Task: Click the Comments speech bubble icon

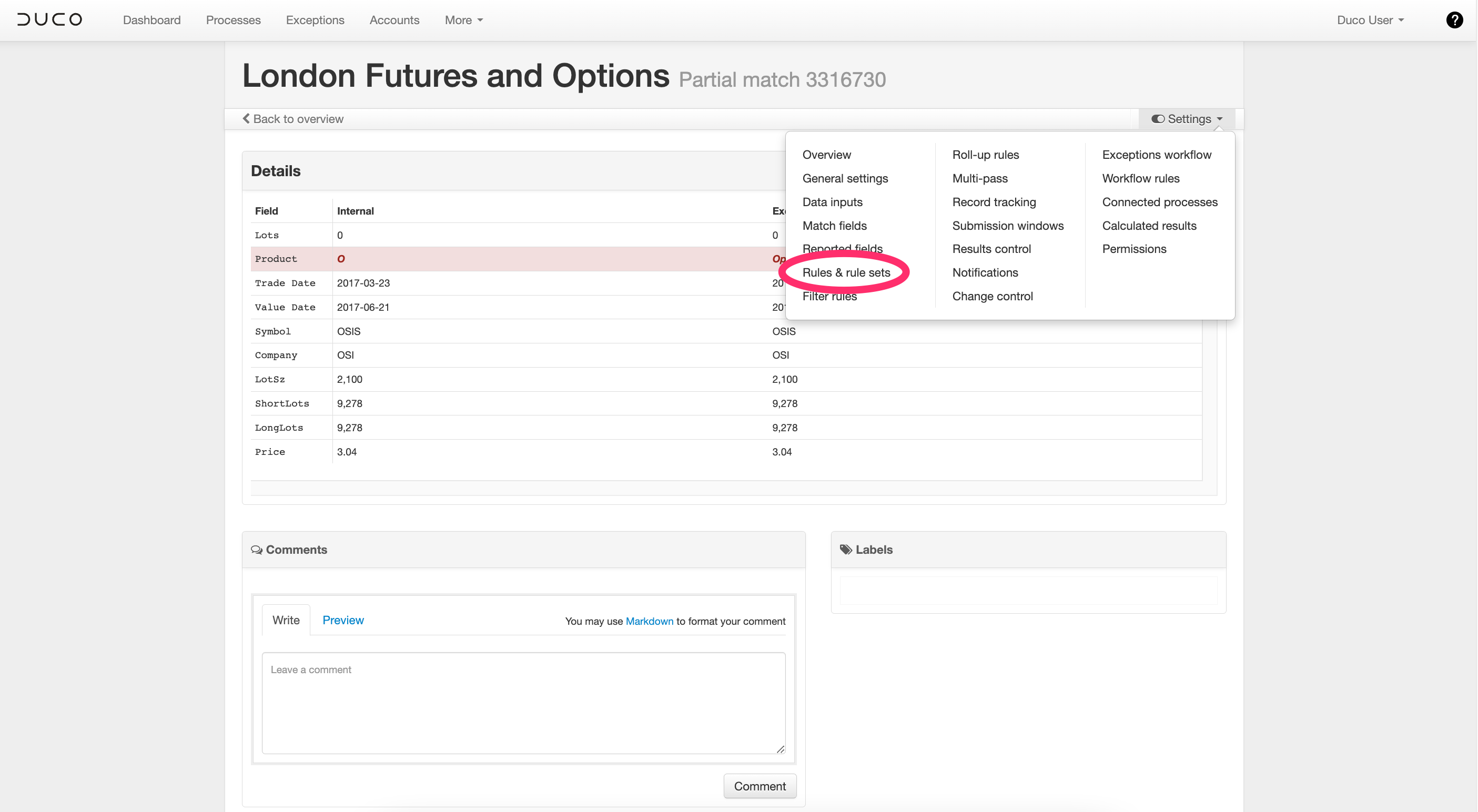Action: 257,549
